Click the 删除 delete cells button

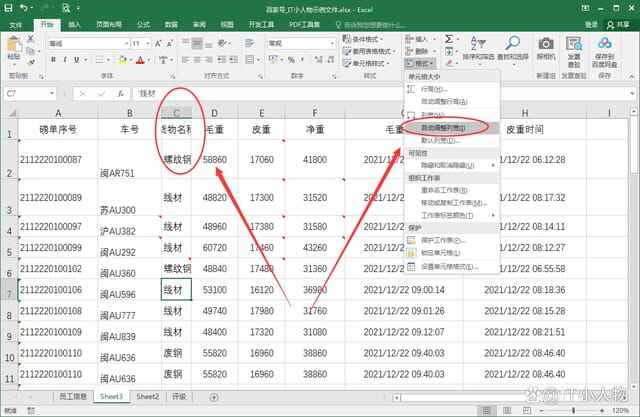[417, 51]
